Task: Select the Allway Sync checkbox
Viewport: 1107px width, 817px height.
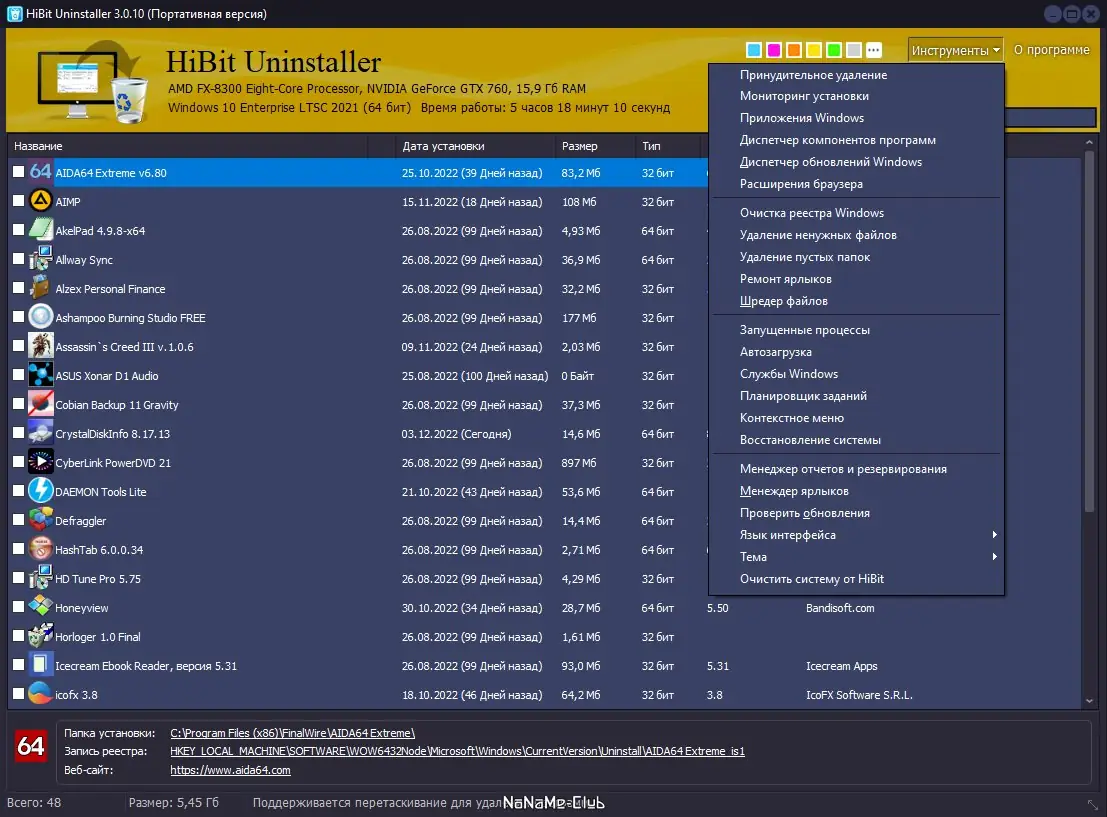Action: coord(18,258)
